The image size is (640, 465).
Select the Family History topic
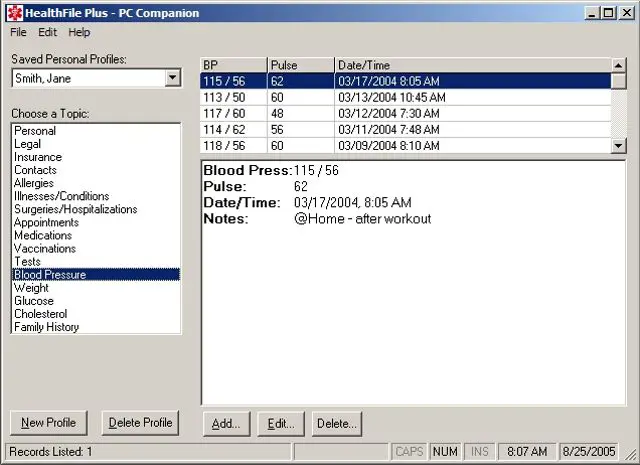coord(46,327)
